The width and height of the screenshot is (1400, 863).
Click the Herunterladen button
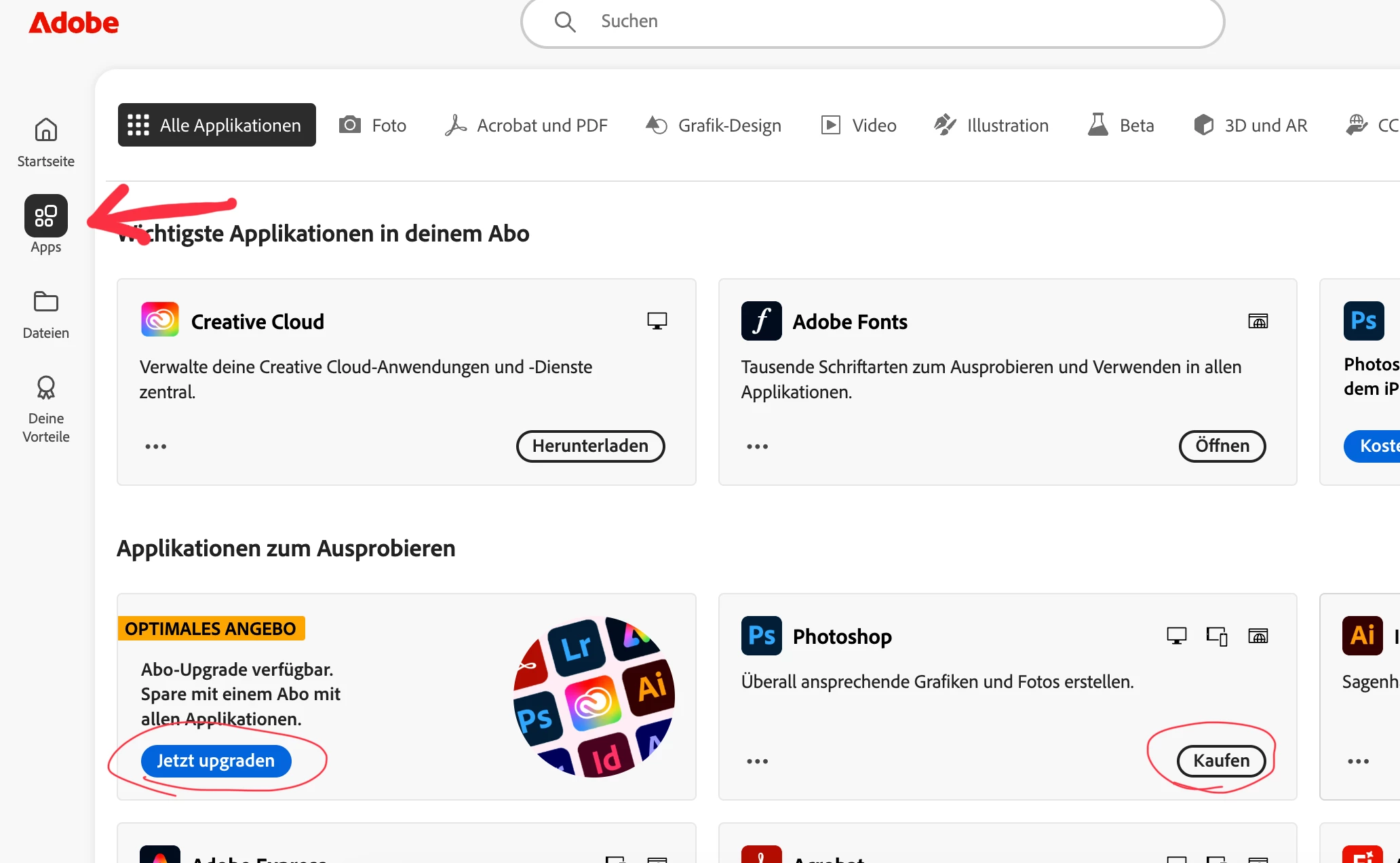coord(589,446)
